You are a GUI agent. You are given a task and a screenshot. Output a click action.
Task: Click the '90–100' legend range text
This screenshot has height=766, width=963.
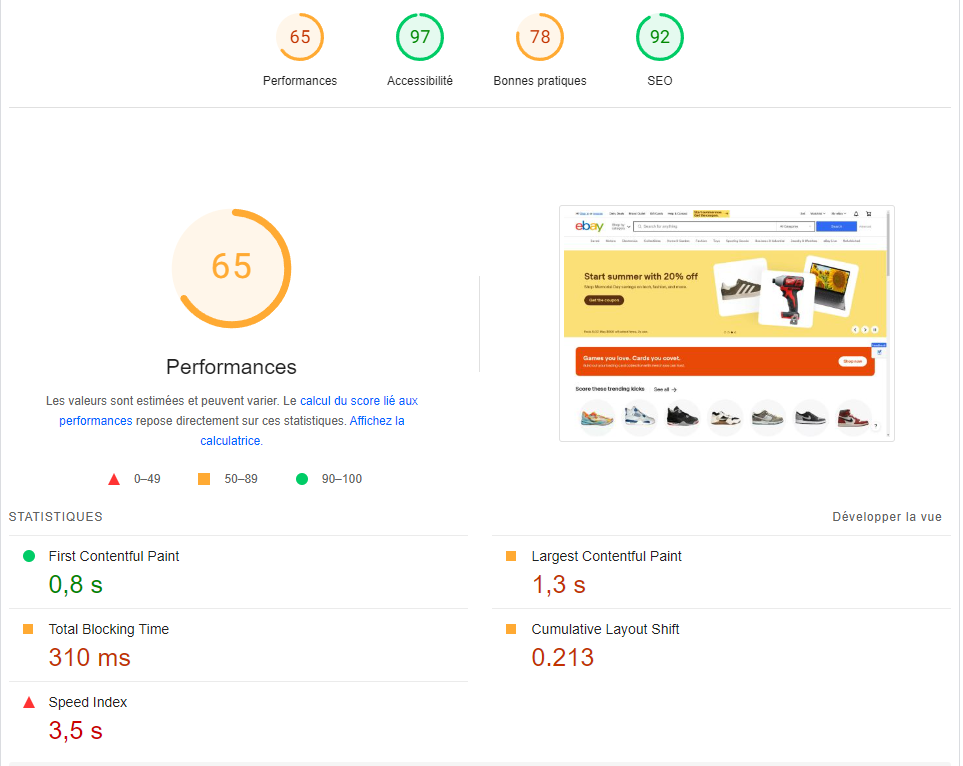pyautogui.click(x=342, y=479)
